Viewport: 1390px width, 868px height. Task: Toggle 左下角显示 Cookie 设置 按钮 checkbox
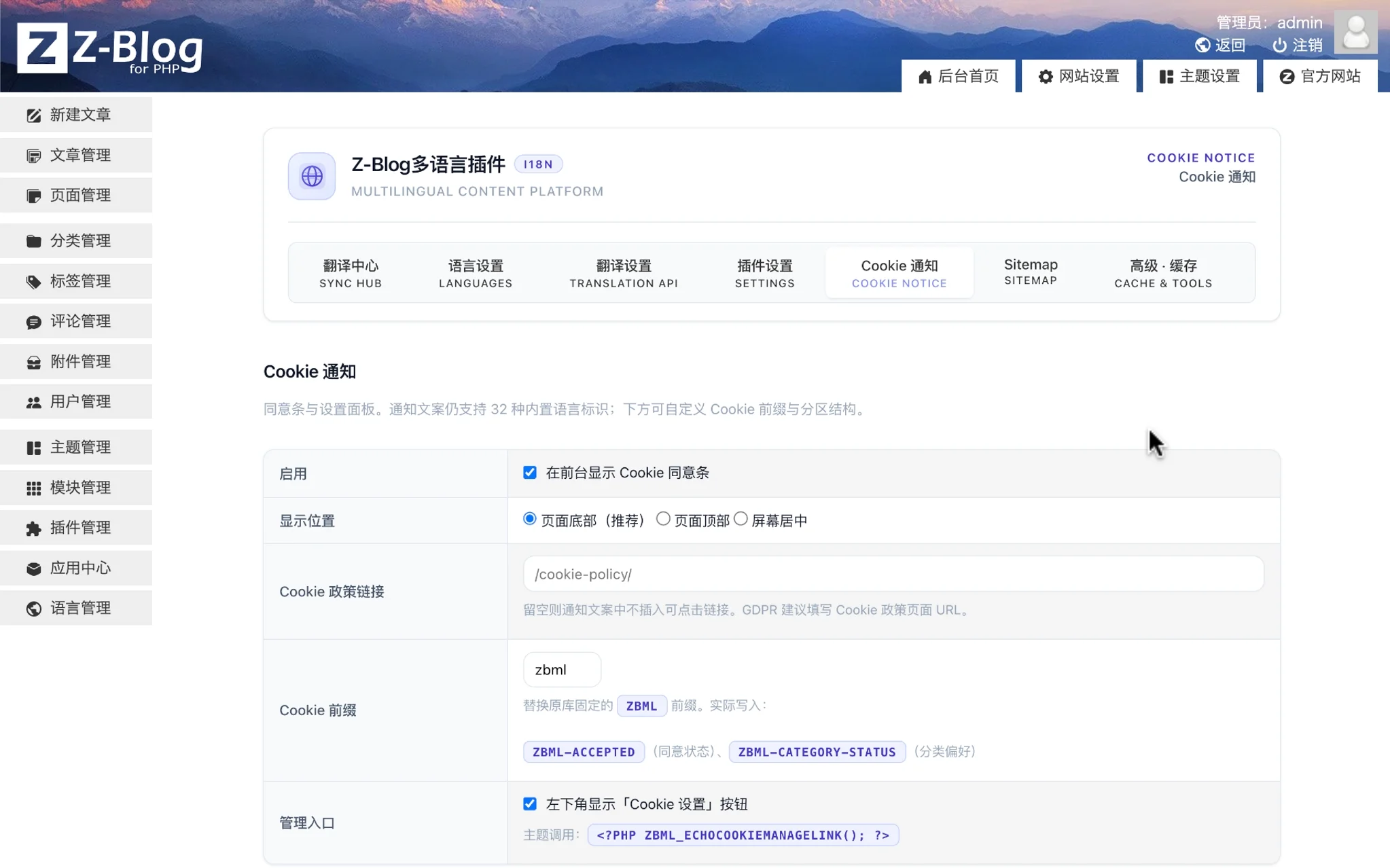click(530, 803)
